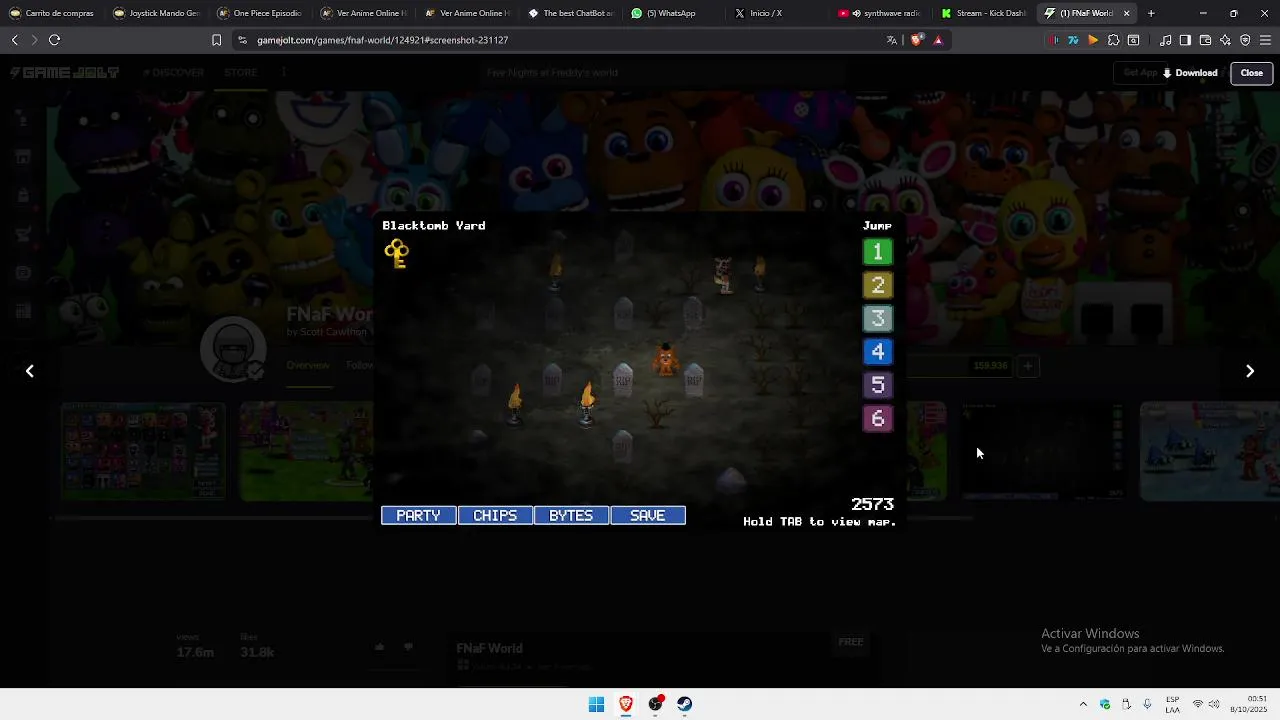Click the orange play extension icon
Image resolution: width=1280 pixels, height=720 pixels.
coord(1093,40)
